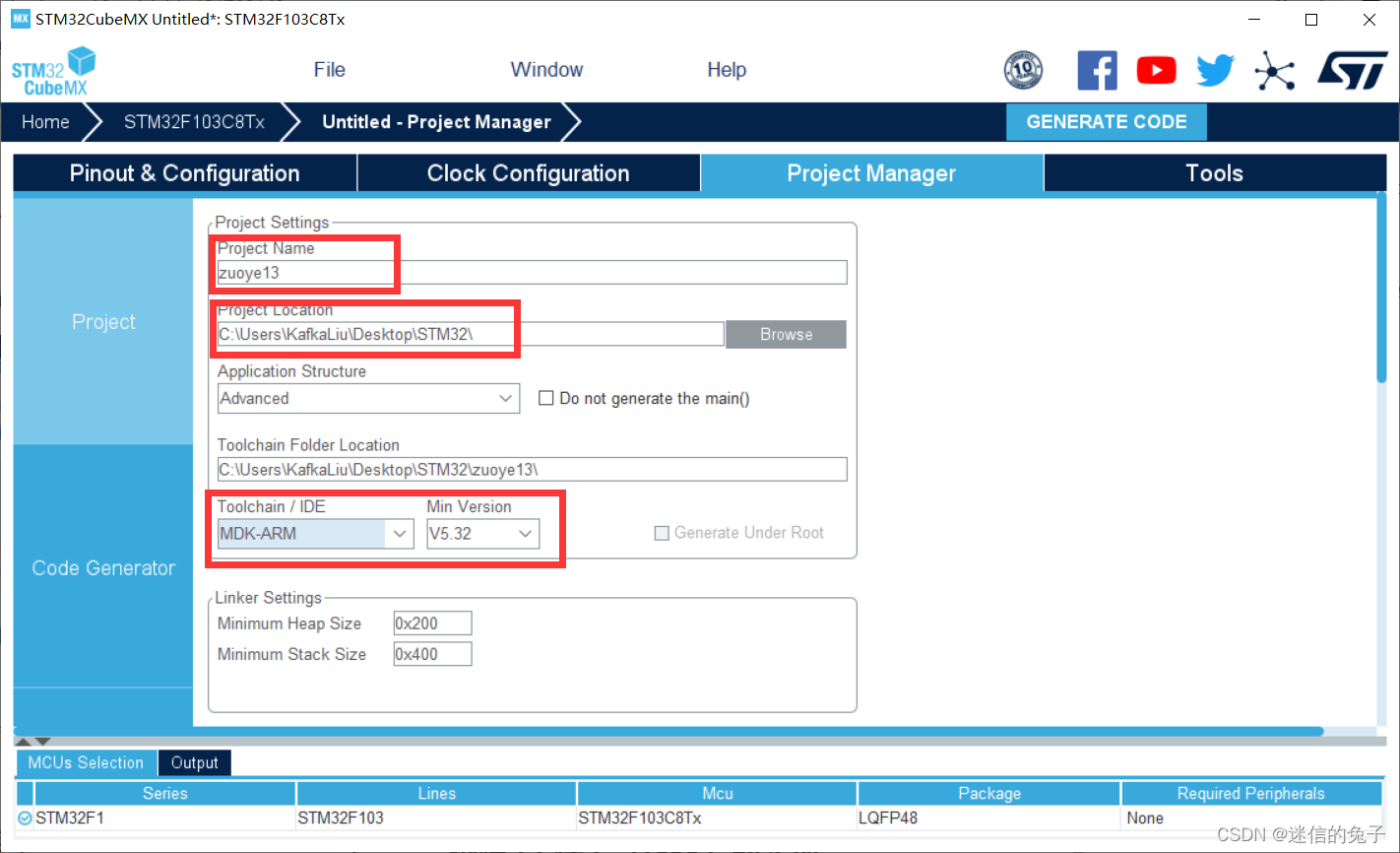Click Required Peripherals column header
This screenshot has width=1400, height=853.
pyautogui.click(x=1250, y=794)
